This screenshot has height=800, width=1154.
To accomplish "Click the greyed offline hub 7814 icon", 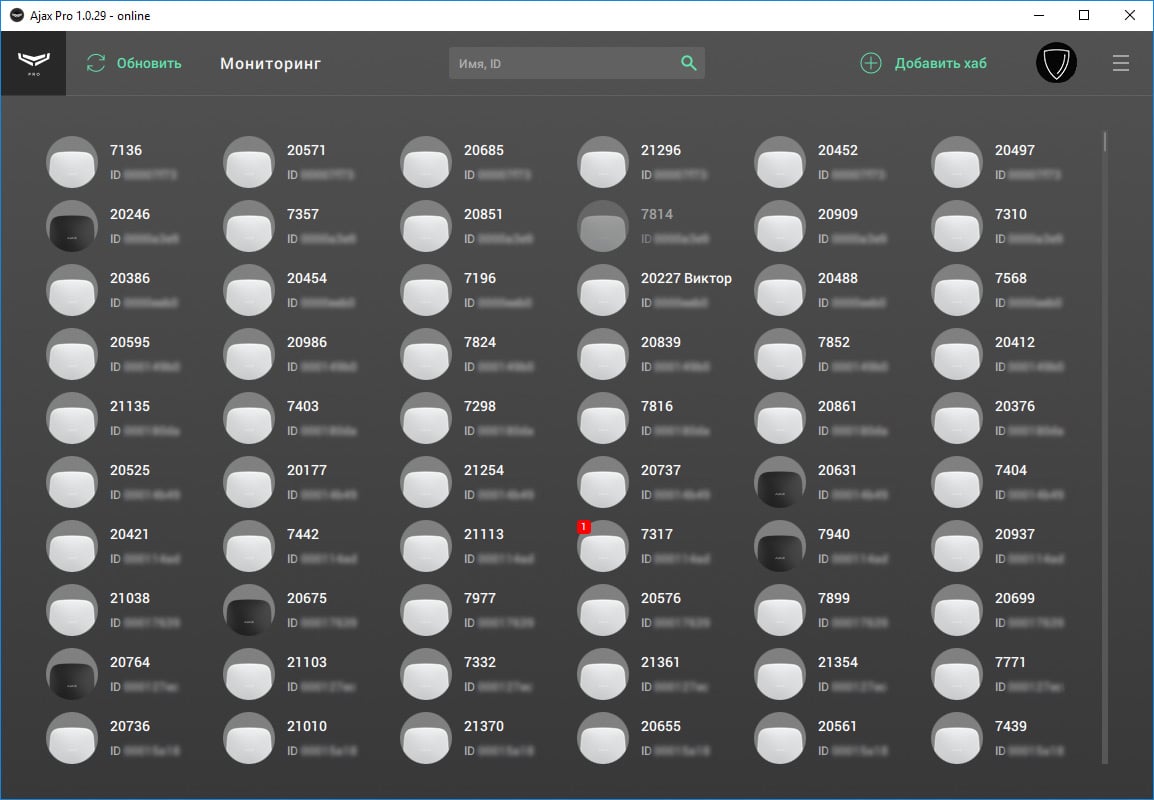I will pyautogui.click(x=602, y=226).
